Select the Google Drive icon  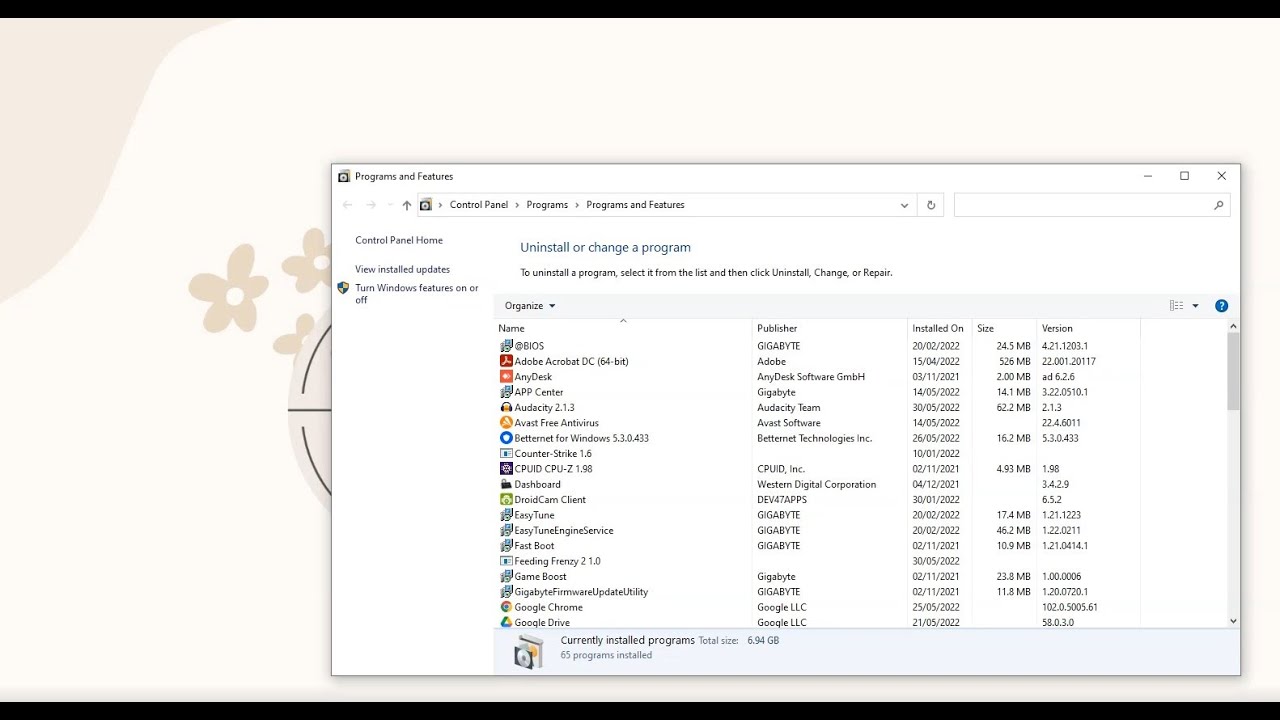click(506, 622)
